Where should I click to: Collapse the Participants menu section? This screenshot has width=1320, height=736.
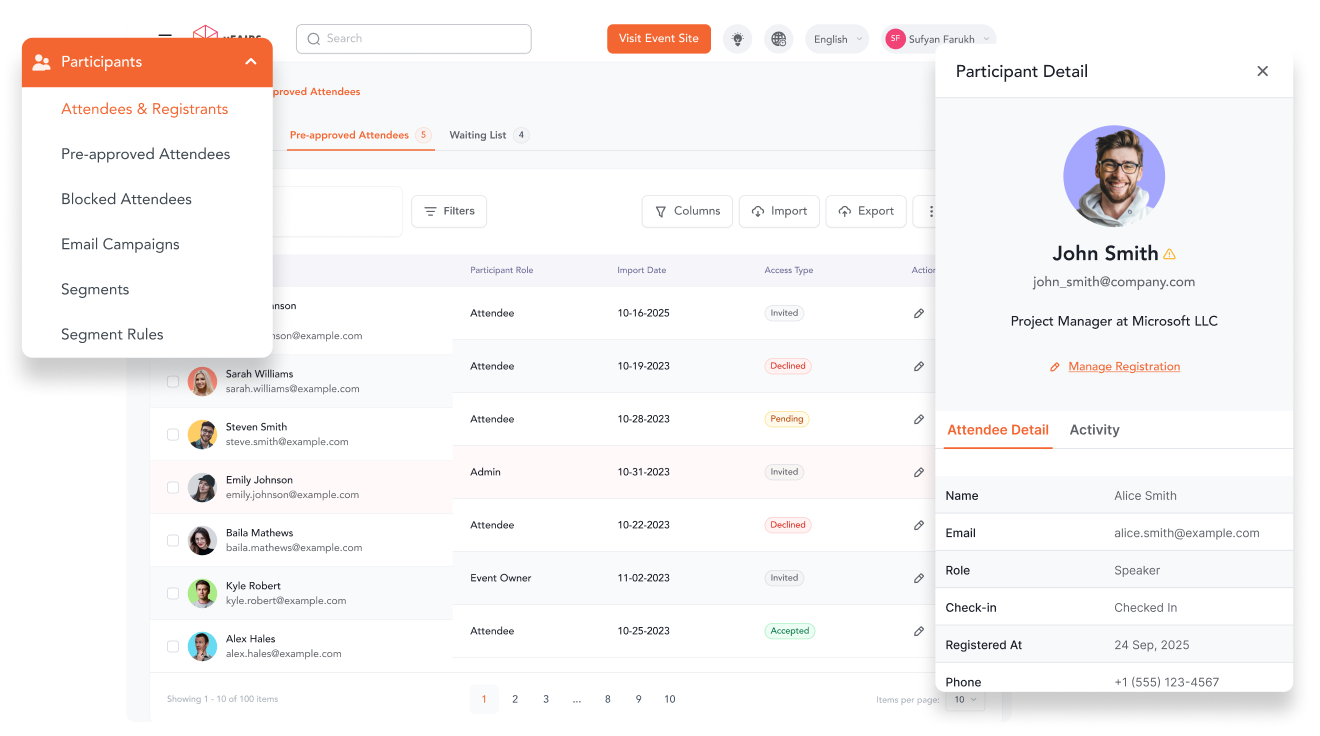251,62
